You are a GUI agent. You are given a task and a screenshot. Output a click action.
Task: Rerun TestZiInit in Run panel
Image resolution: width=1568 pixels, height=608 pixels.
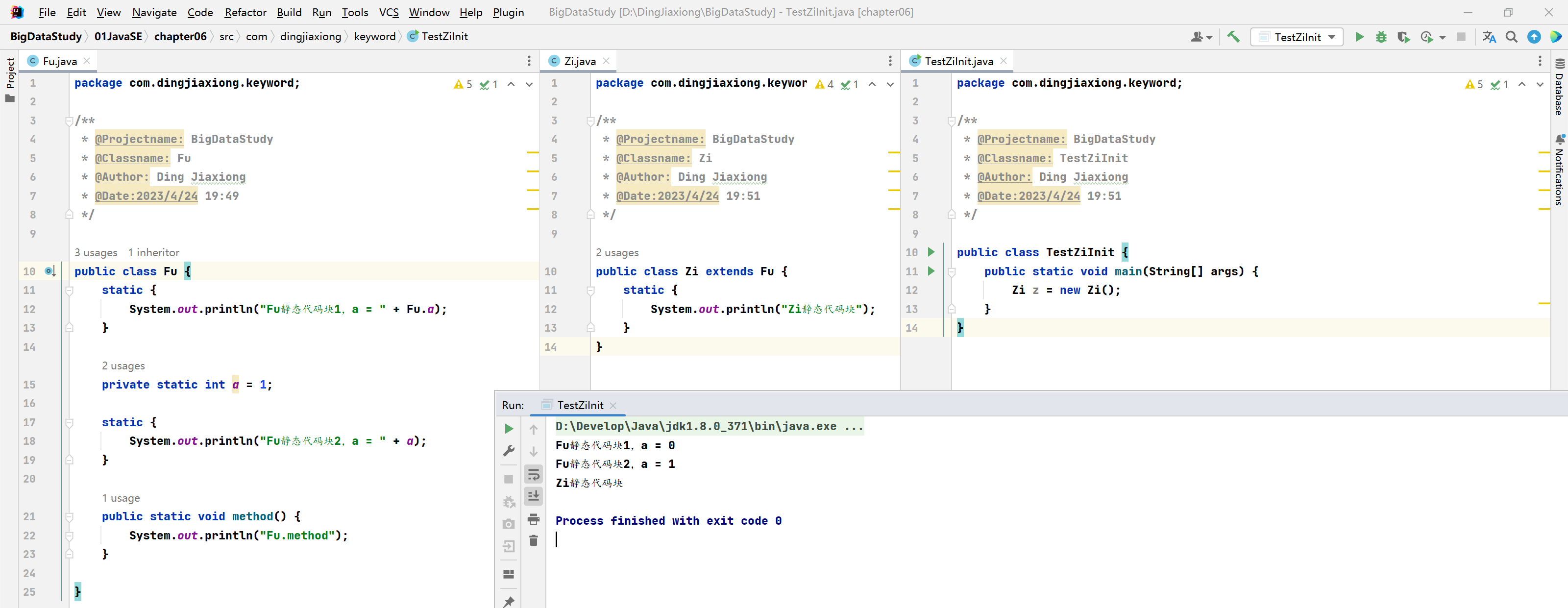pyautogui.click(x=509, y=429)
